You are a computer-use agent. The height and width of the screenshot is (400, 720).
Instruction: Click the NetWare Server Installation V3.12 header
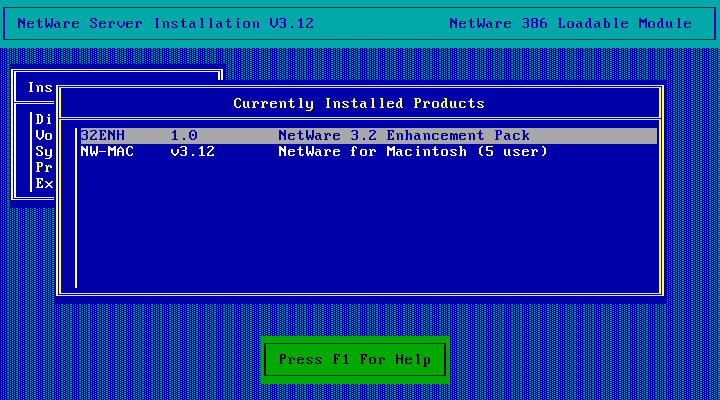tap(165, 23)
